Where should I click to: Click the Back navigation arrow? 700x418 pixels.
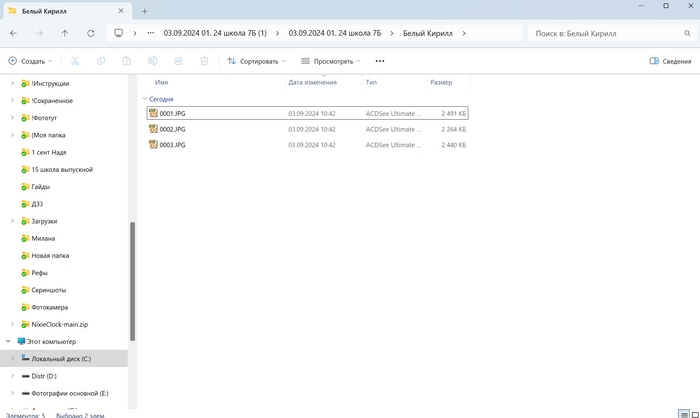[x=13, y=33]
